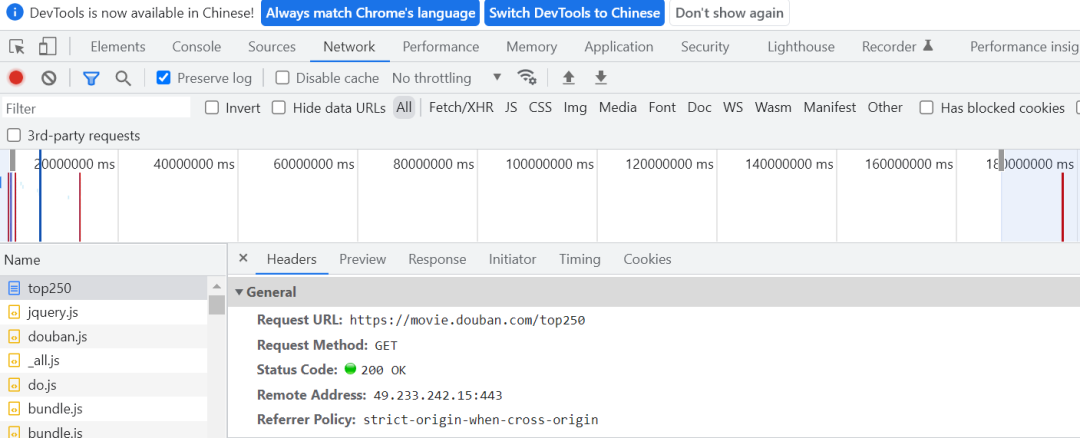1080x438 pixels.
Task: Filter requests by CSS type
Action: coord(541,107)
